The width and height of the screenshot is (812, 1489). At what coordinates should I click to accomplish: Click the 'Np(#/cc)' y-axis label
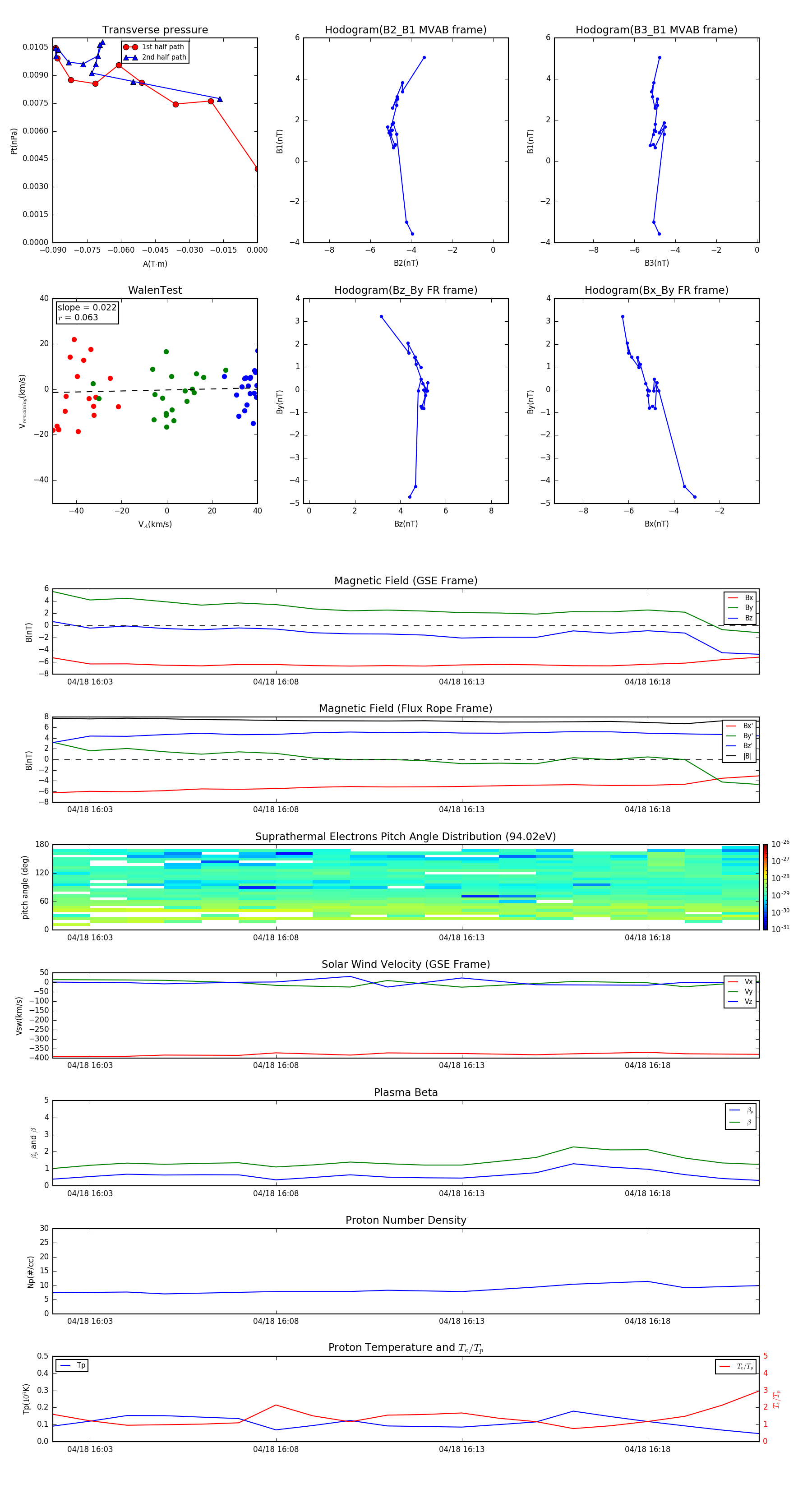pyautogui.click(x=31, y=1272)
